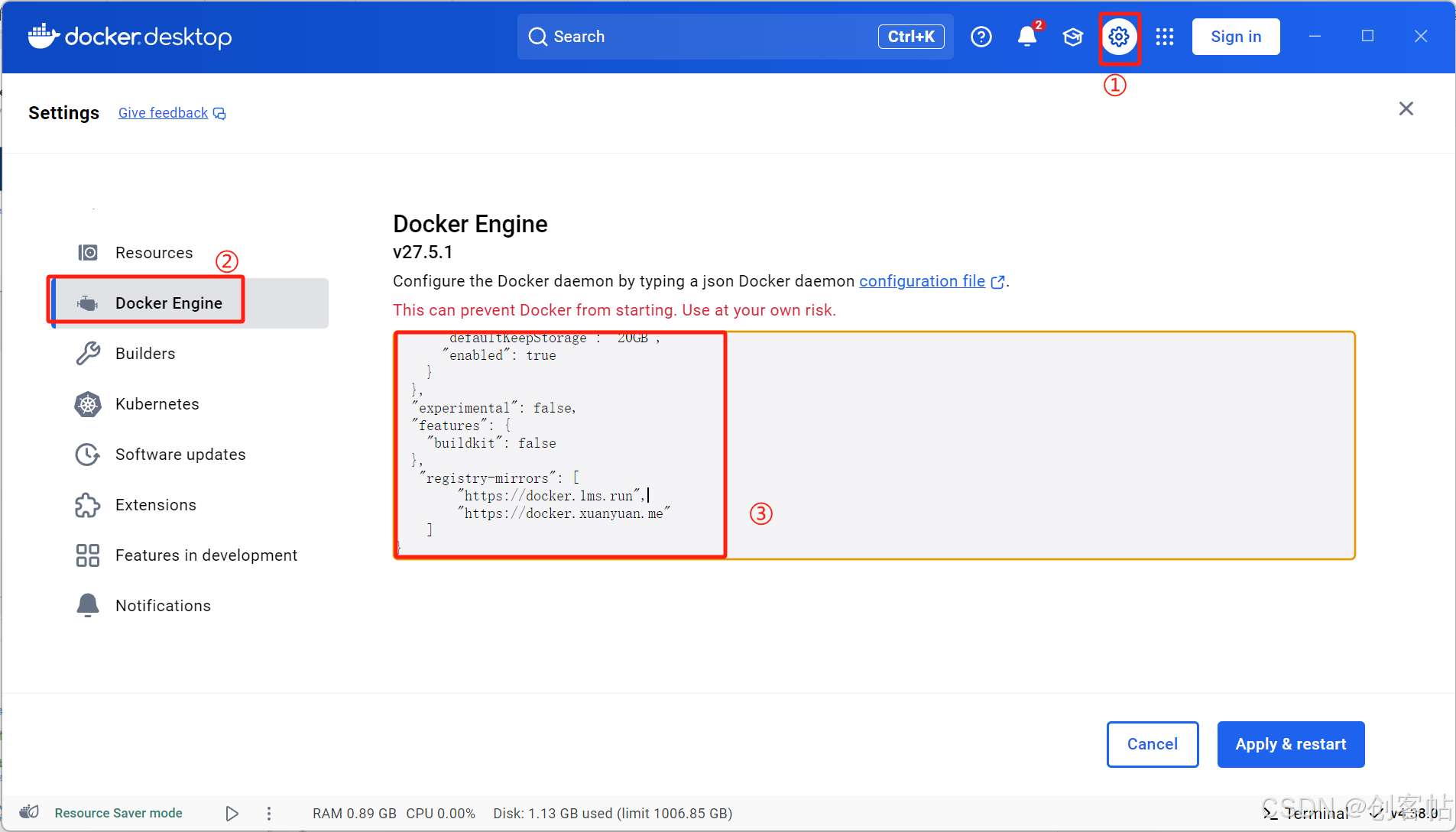Open Settings via the gear icon
The width and height of the screenshot is (1456, 832).
coord(1119,37)
